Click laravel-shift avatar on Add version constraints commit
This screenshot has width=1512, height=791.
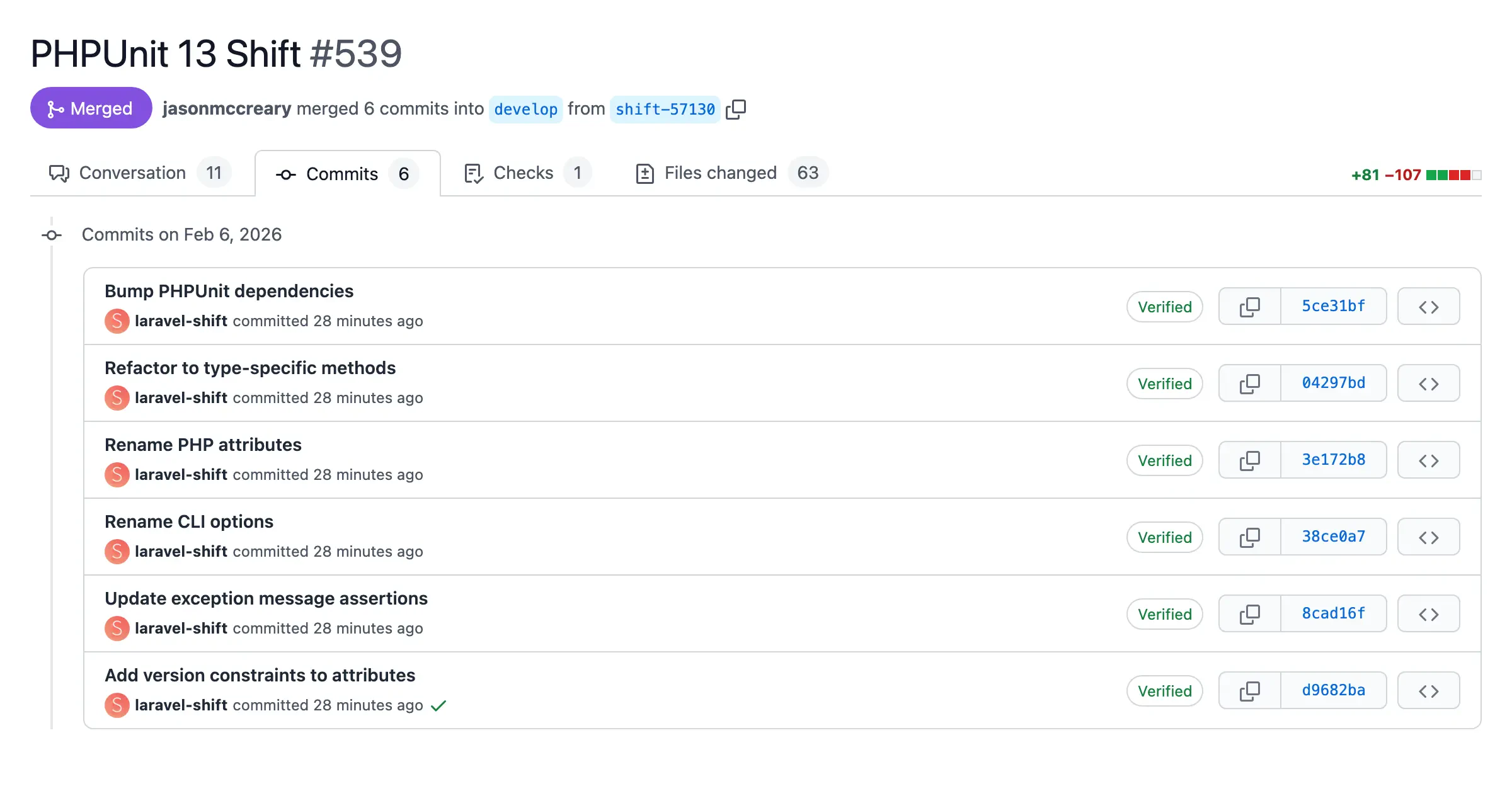117,705
